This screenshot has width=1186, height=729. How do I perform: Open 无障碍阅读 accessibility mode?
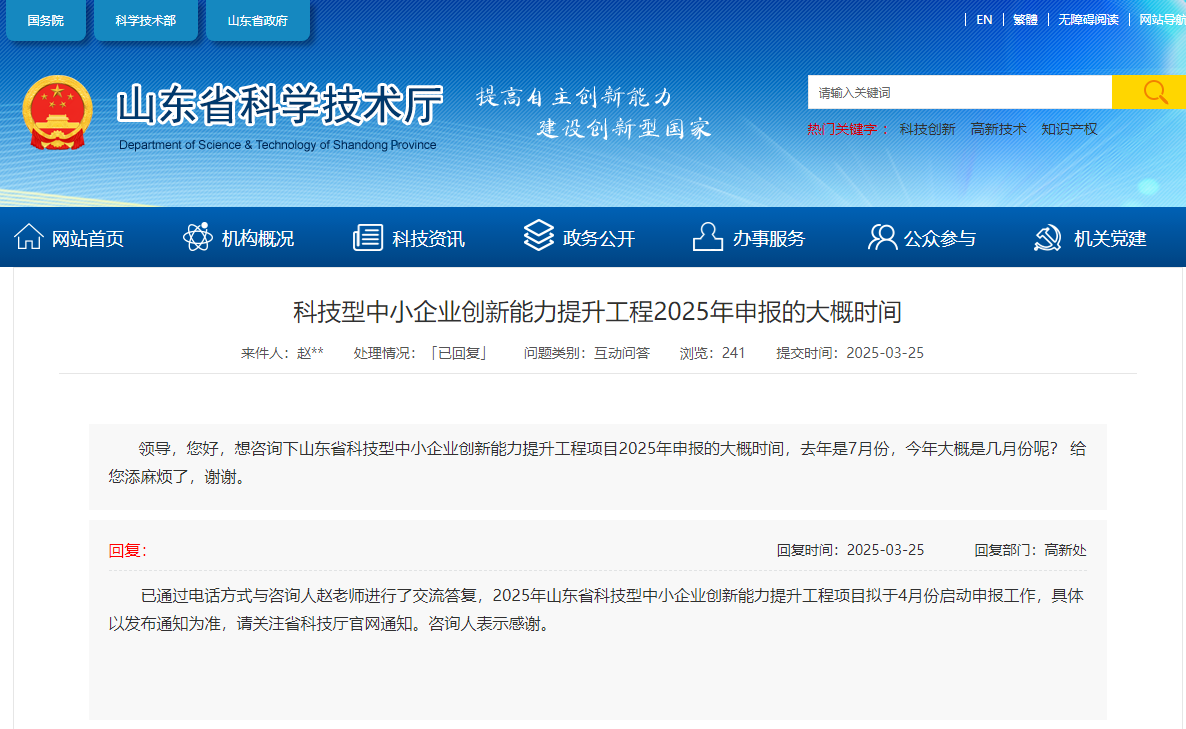click(x=1088, y=20)
